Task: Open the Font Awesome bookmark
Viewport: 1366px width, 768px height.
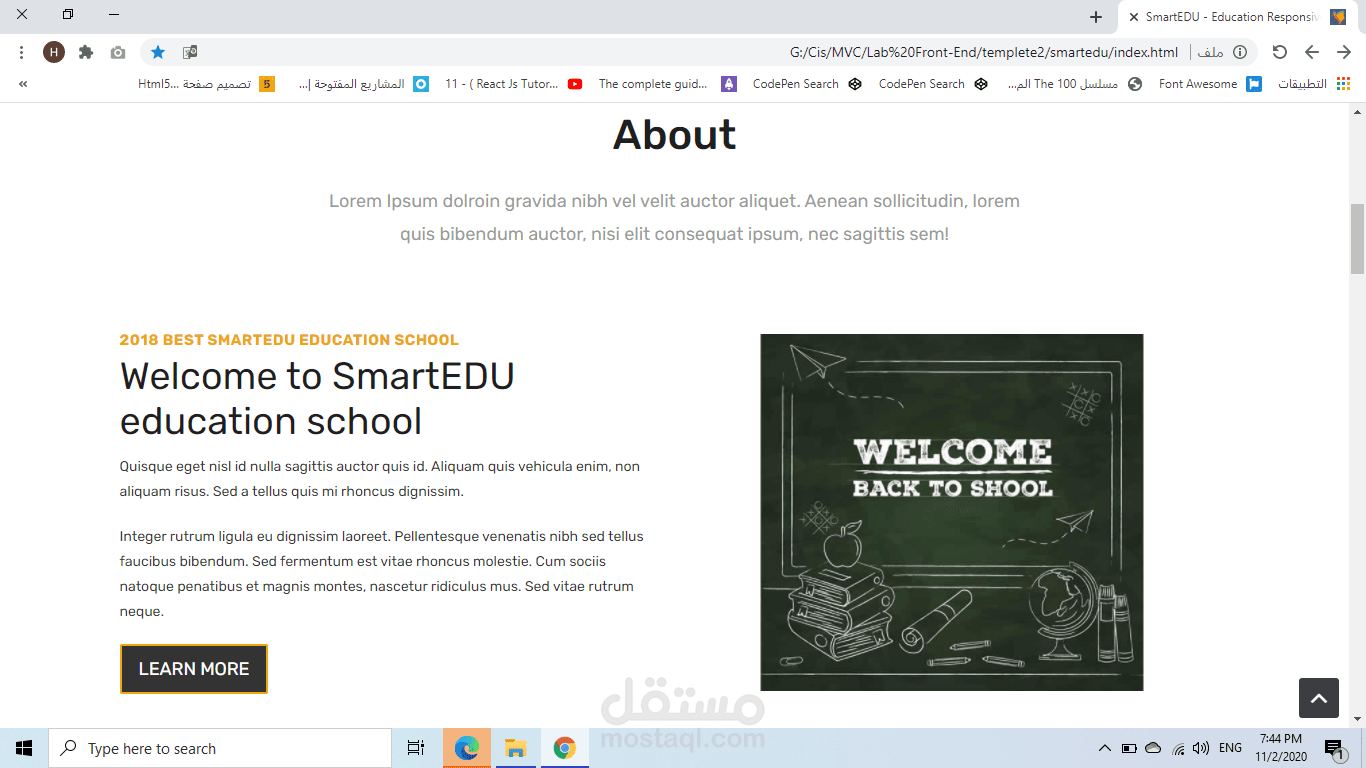Action: pyautogui.click(x=1210, y=84)
